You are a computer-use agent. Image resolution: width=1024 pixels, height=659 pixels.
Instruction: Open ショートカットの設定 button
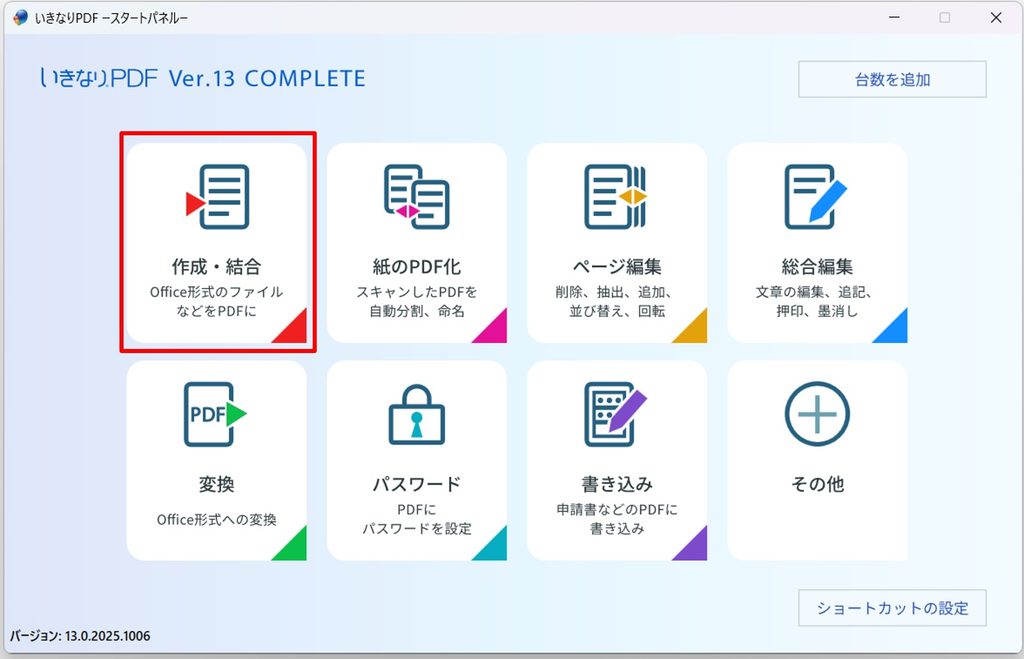pyautogui.click(x=892, y=608)
